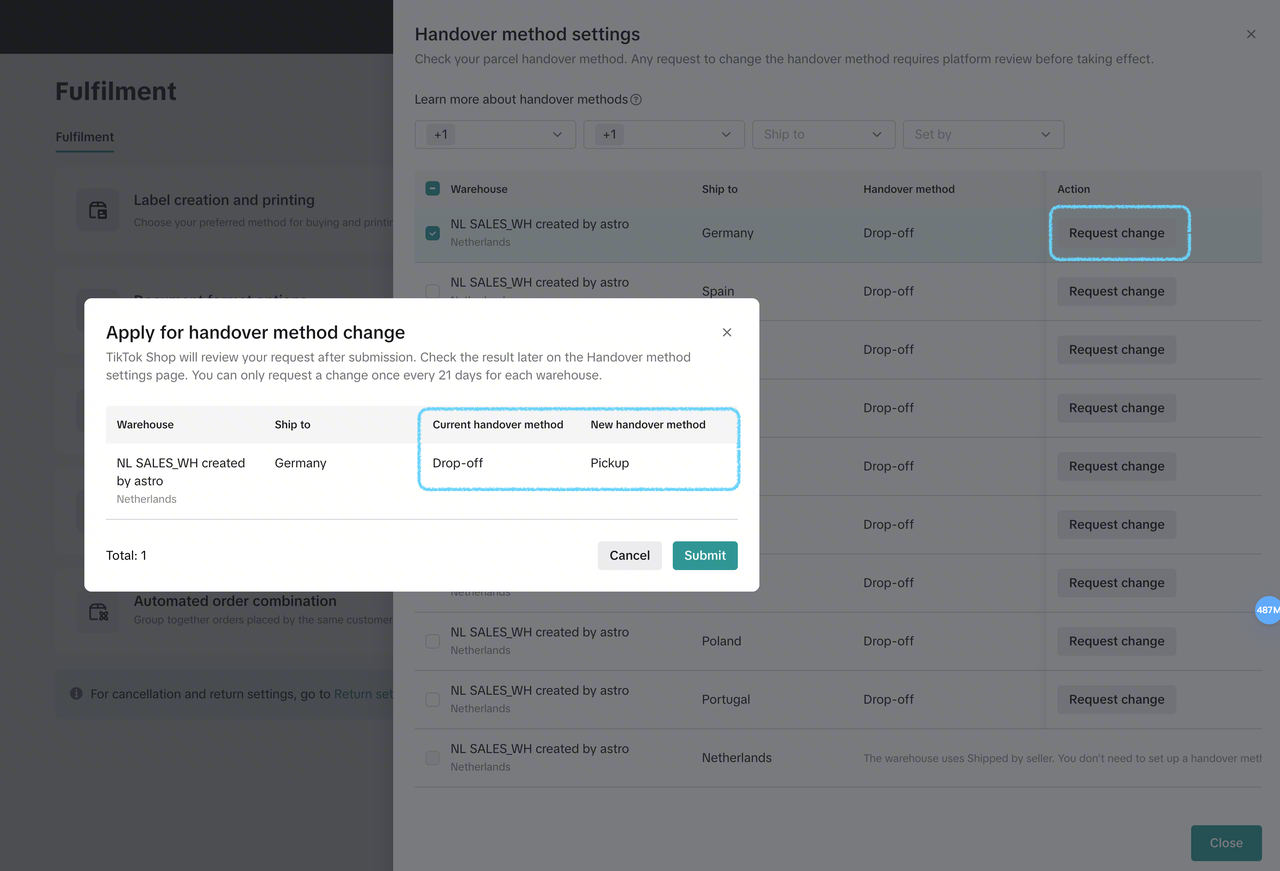Check the Poland warehouse row checkbox
The image size is (1280, 871).
[x=433, y=641]
